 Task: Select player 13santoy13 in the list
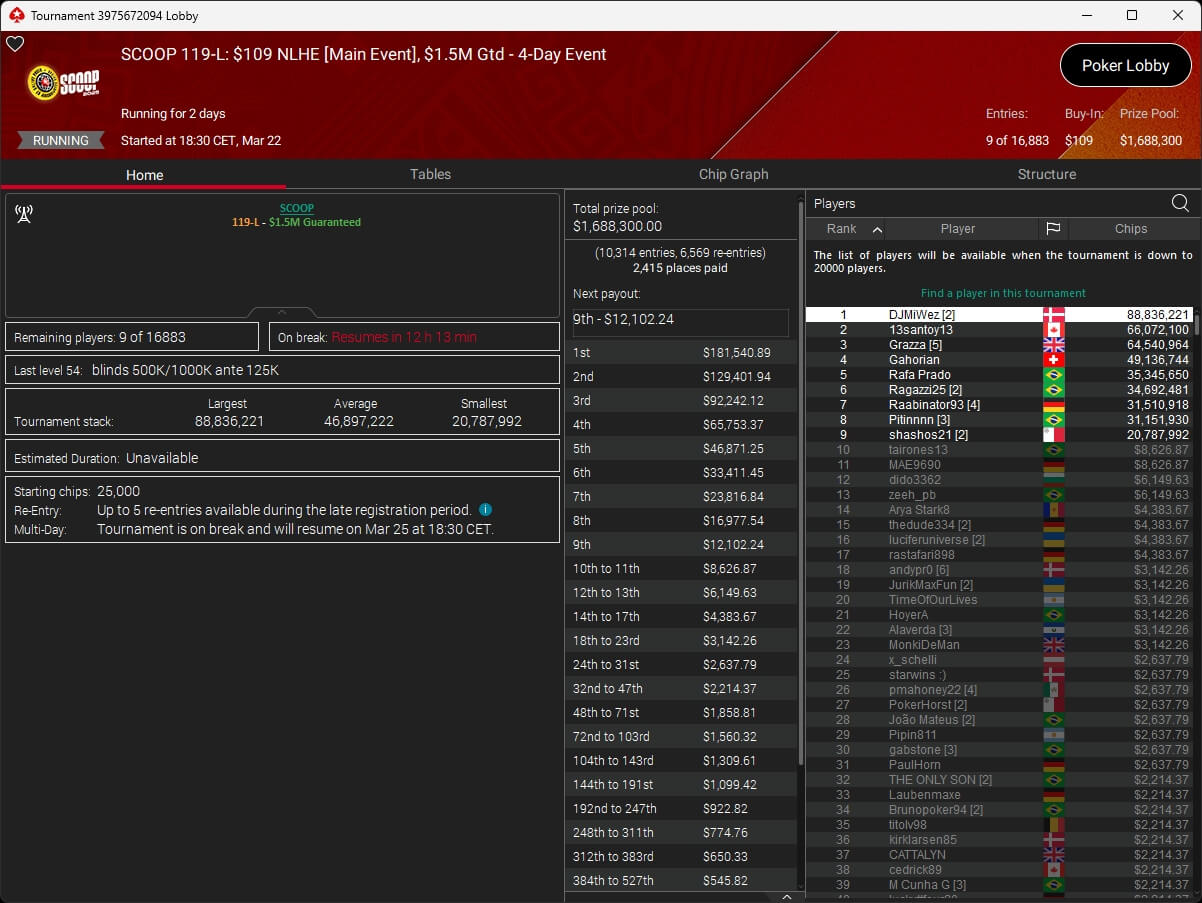pyautogui.click(x=920, y=330)
